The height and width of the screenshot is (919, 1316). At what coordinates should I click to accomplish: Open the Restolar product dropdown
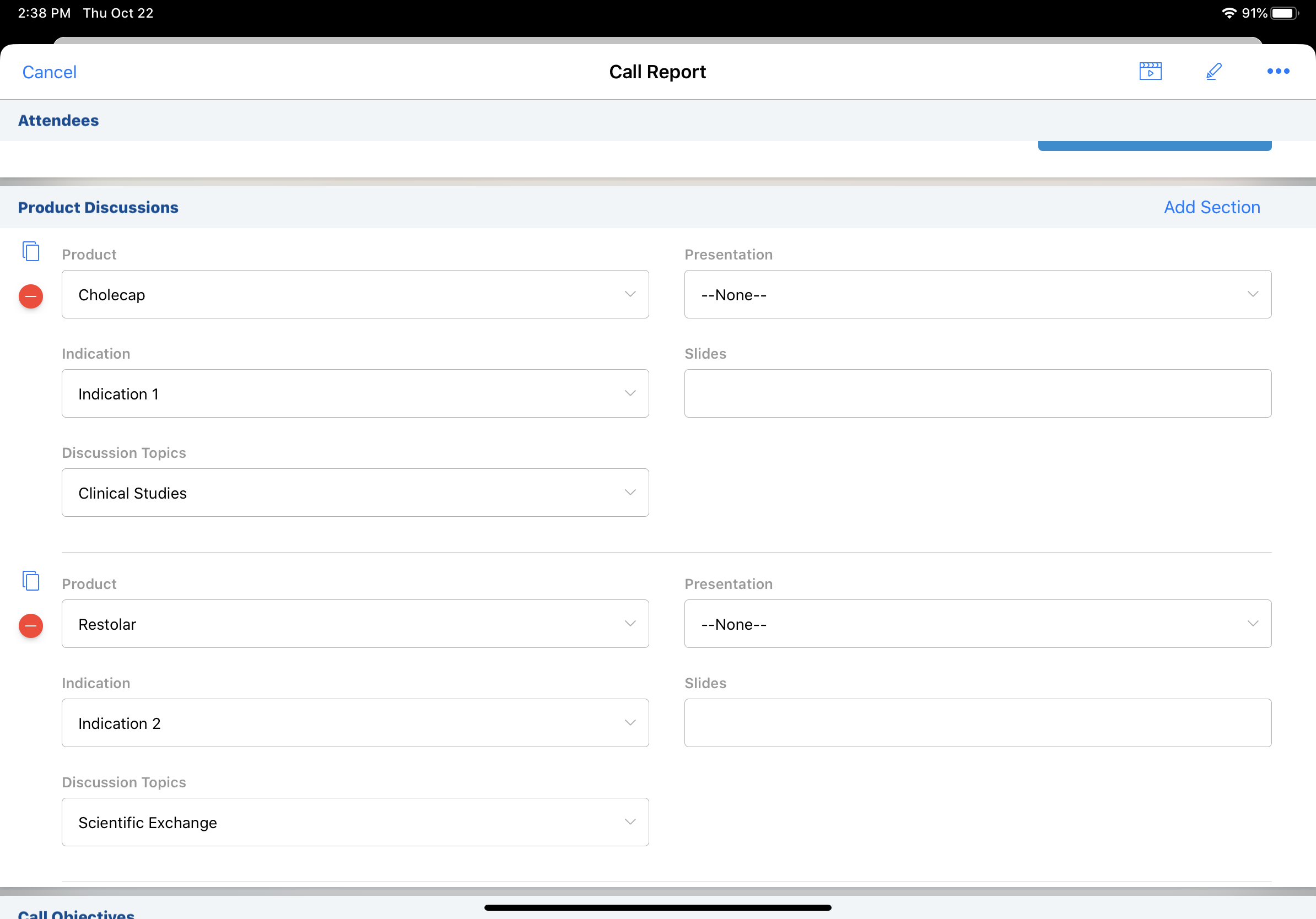click(x=355, y=624)
